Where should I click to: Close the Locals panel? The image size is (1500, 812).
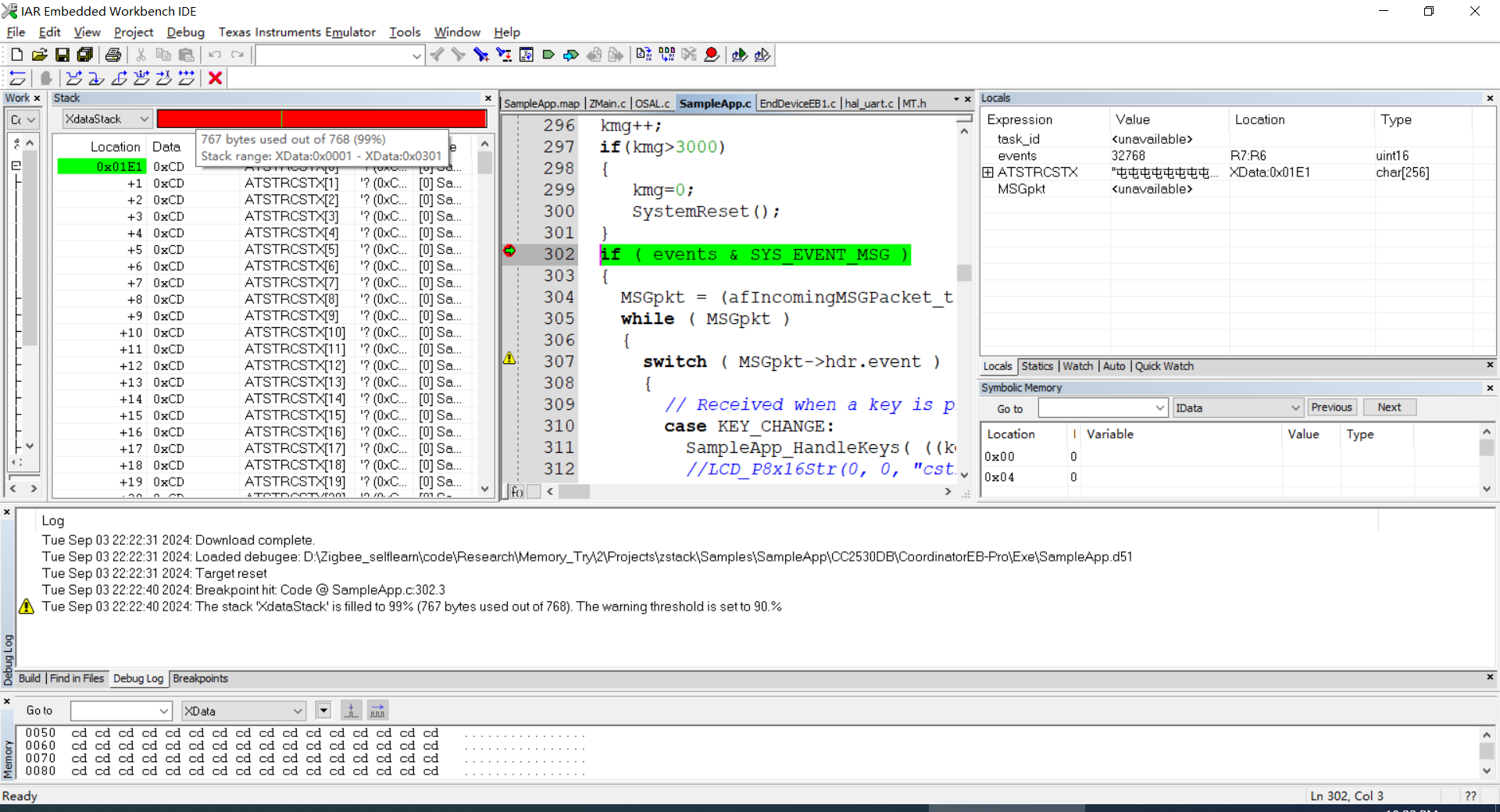point(1490,98)
